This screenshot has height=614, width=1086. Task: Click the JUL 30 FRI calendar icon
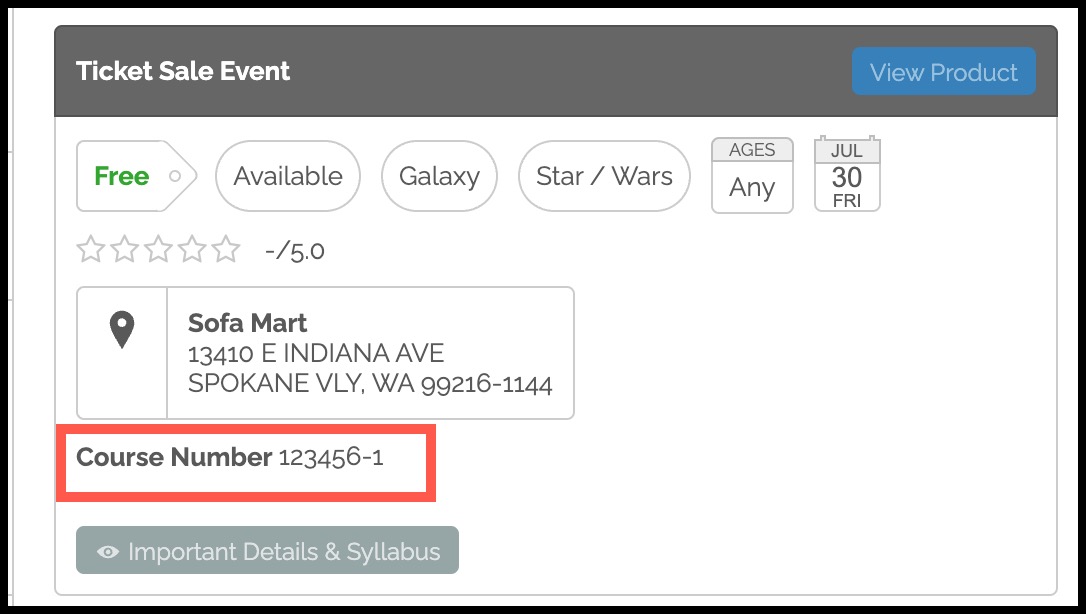click(847, 174)
